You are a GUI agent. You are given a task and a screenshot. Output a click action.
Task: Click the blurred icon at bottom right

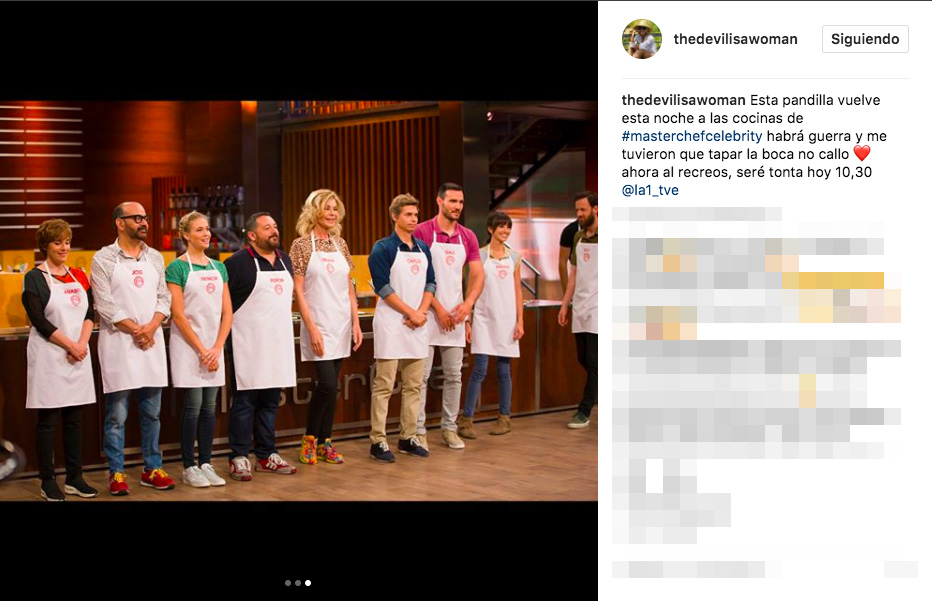click(900, 569)
